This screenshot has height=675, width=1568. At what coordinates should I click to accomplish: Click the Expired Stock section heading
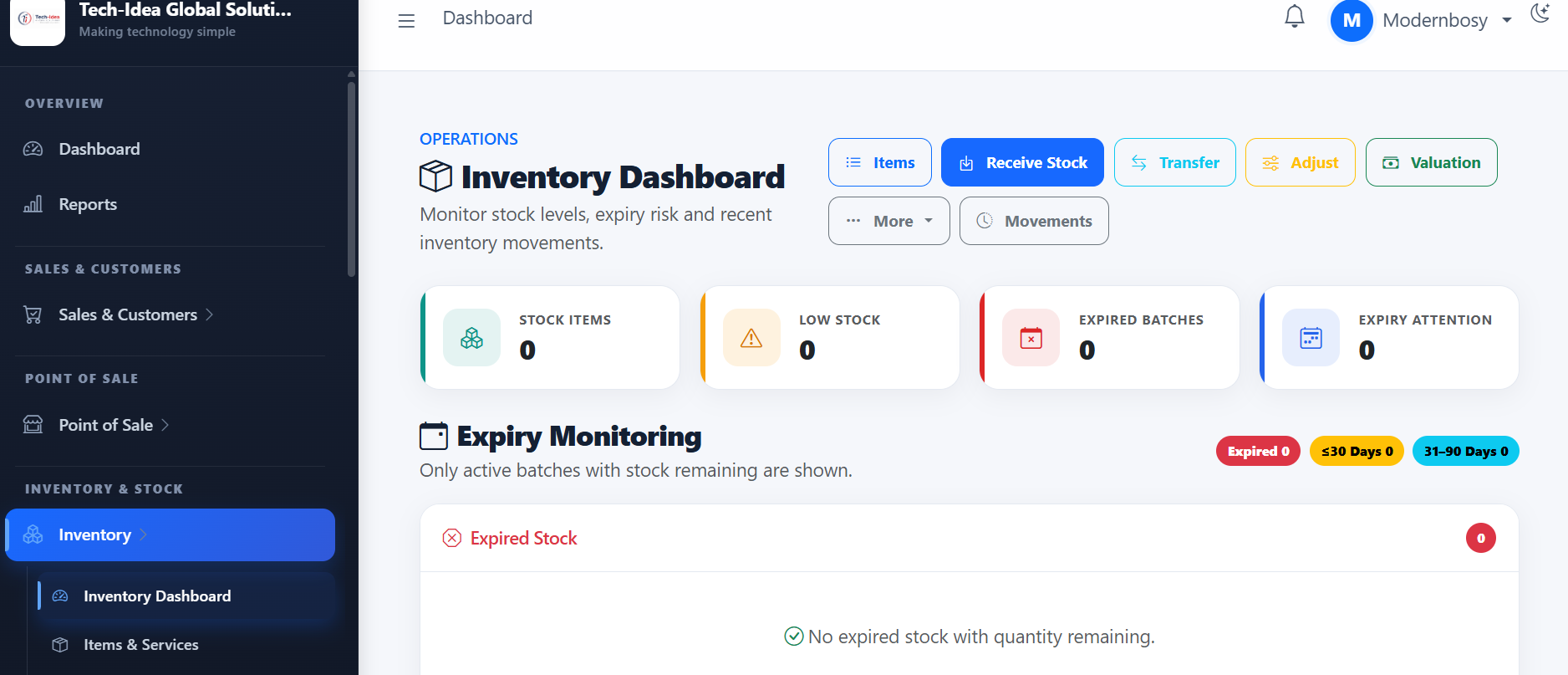[523, 538]
